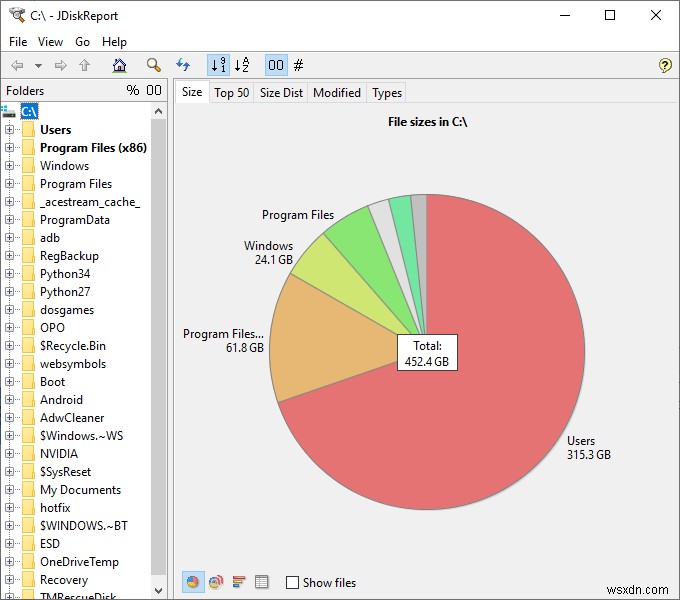Select the dosgames folder

coord(67,310)
